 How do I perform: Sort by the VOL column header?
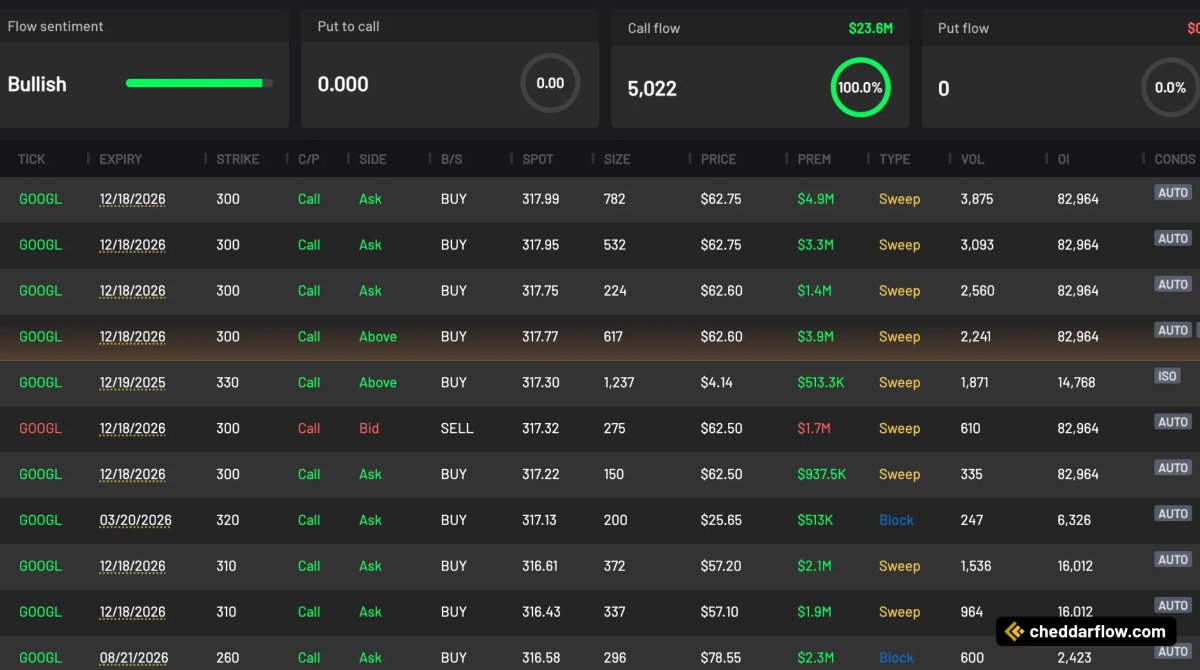[972, 159]
